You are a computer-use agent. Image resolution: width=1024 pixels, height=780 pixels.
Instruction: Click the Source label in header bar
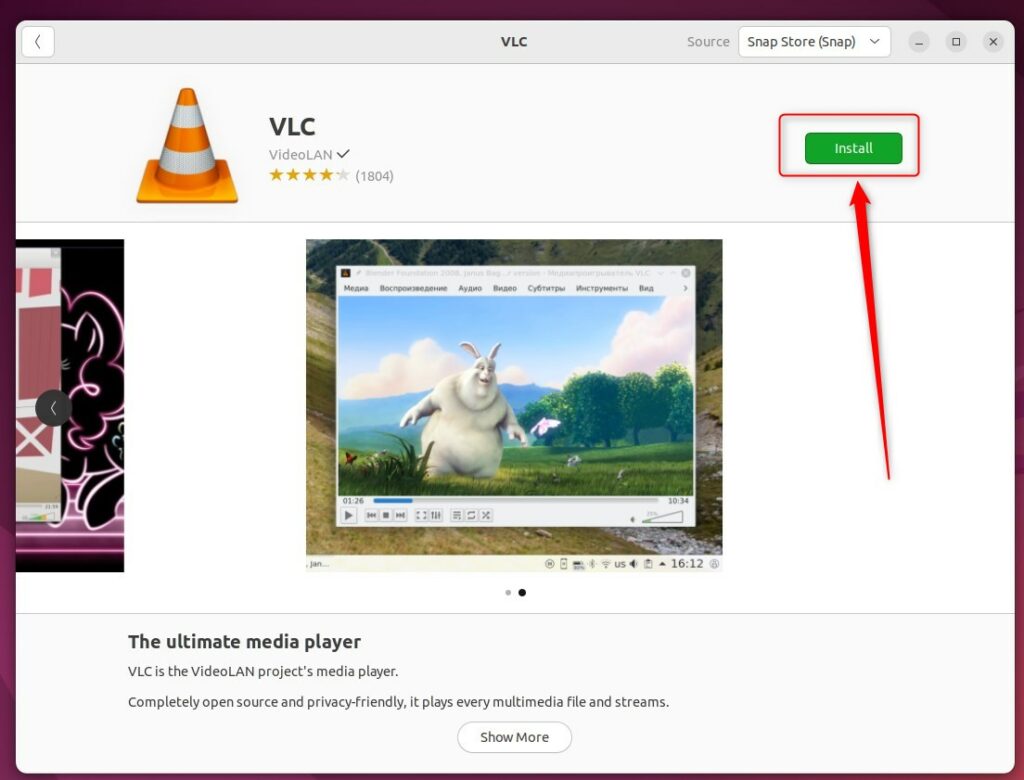pyautogui.click(x=708, y=42)
